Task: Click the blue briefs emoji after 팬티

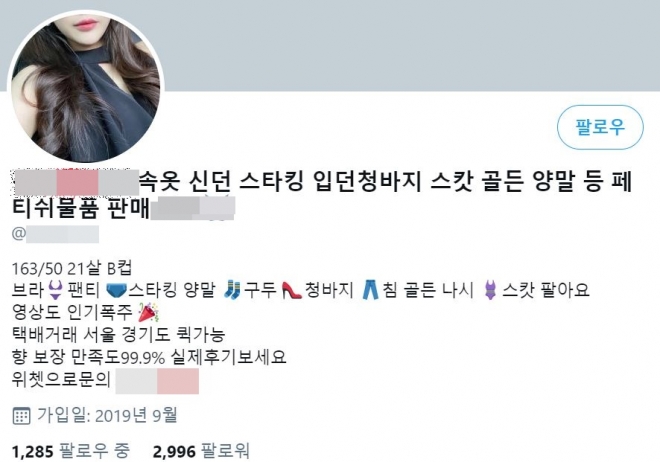Action: (116, 290)
